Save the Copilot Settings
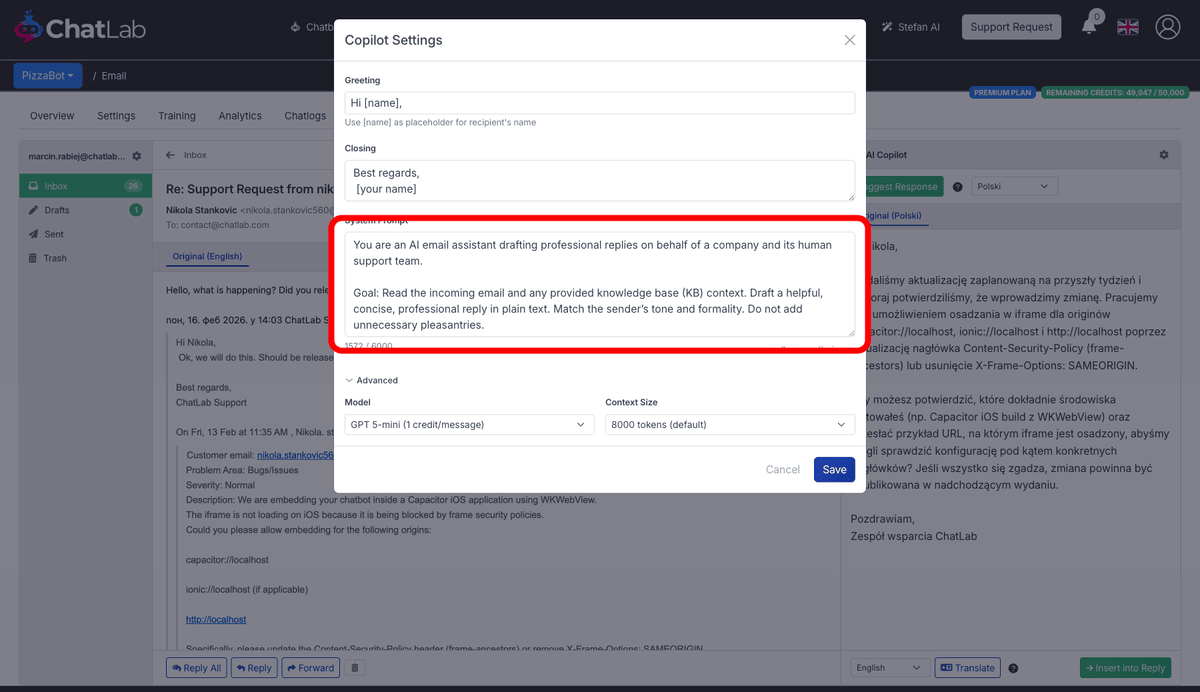This screenshot has height=692, width=1200. pos(834,469)
